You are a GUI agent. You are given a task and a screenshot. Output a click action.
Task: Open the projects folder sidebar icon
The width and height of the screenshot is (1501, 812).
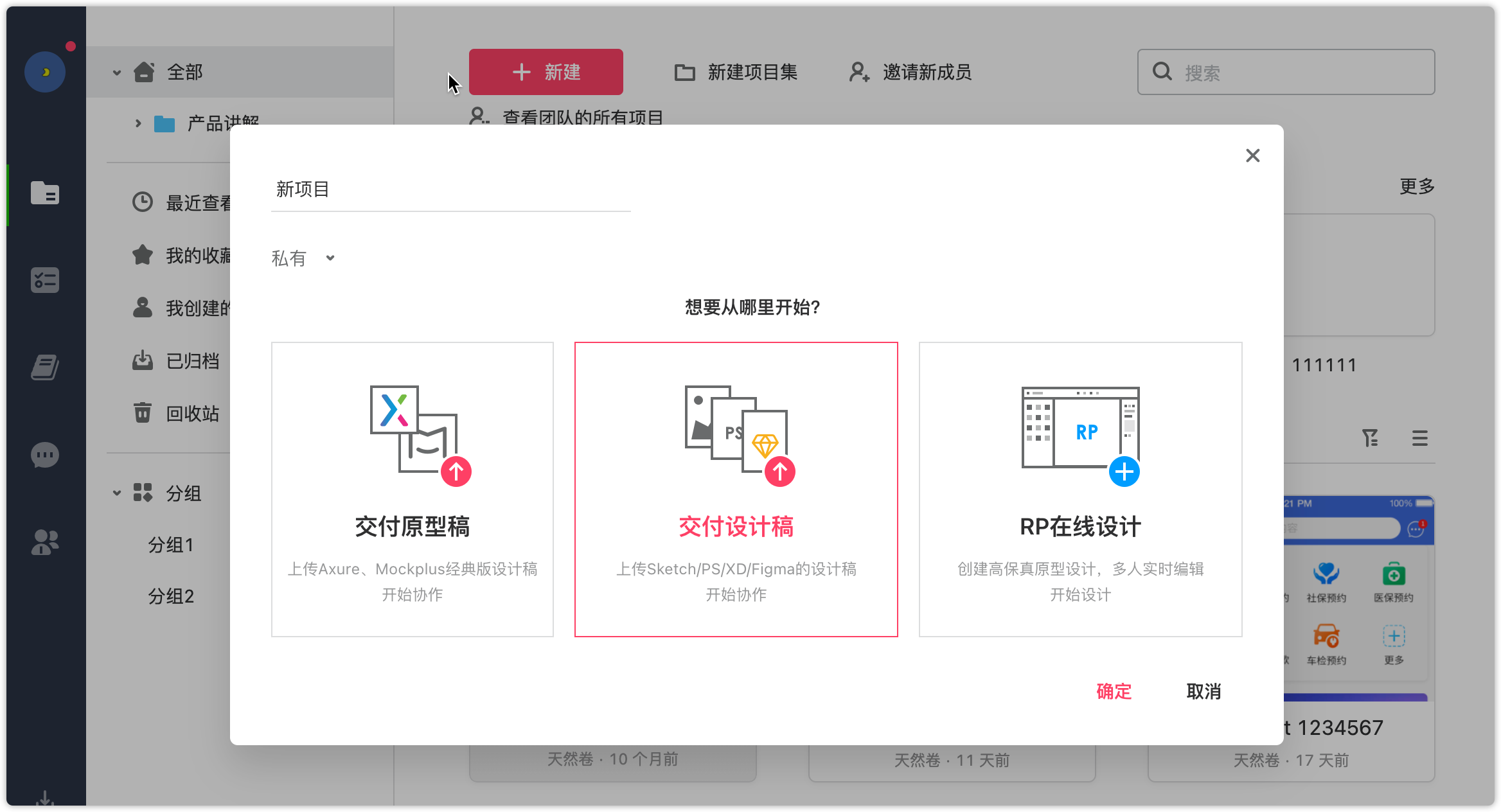tap(45, 193)
